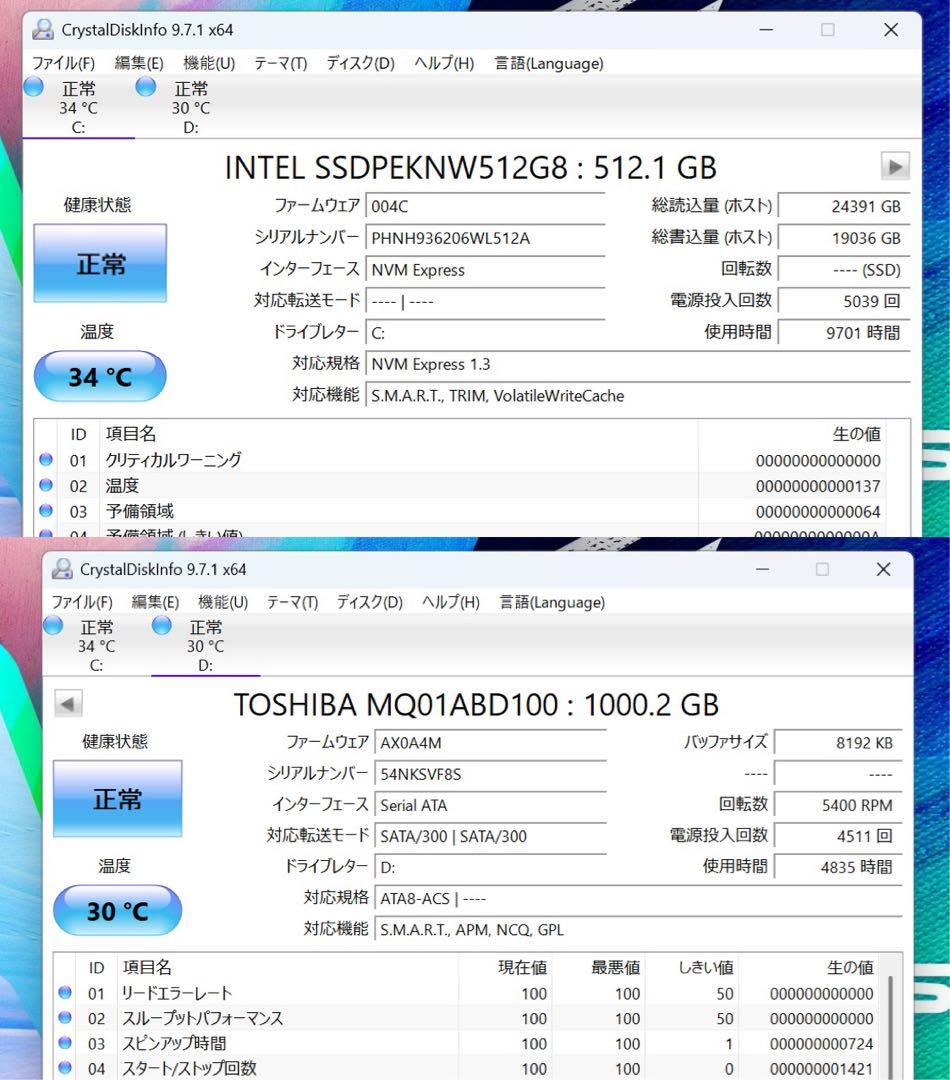Screen dimensions: 950x1080
Task: Click 正常 health status button for TOSHIBA disk
Action: click(x=118, y=799)
